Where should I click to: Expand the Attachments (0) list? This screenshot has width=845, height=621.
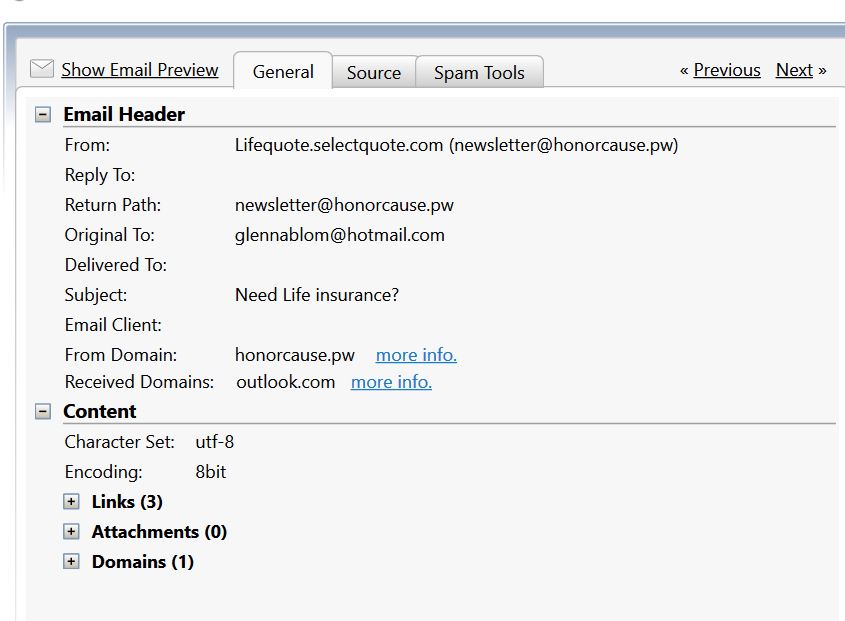tap(71, 532)
